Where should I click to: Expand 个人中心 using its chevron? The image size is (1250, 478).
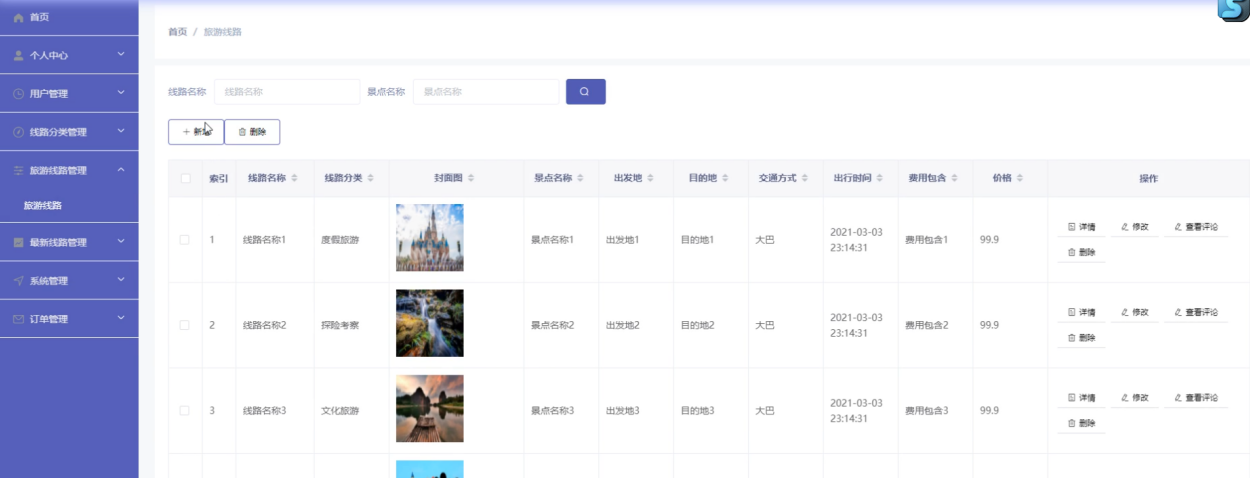click(x=121, y=55)
